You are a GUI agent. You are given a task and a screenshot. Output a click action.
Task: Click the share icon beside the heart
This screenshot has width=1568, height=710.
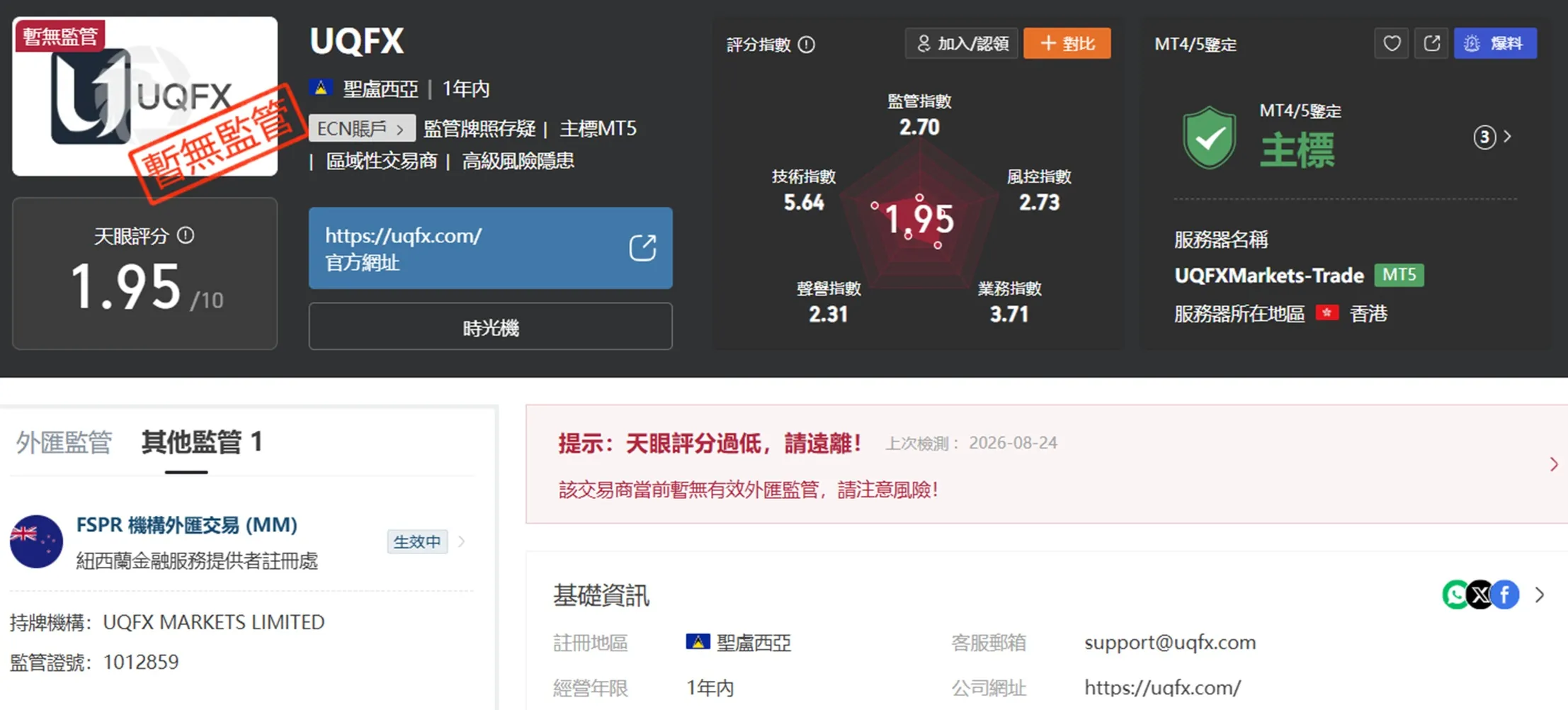(x=1431, y=43)
